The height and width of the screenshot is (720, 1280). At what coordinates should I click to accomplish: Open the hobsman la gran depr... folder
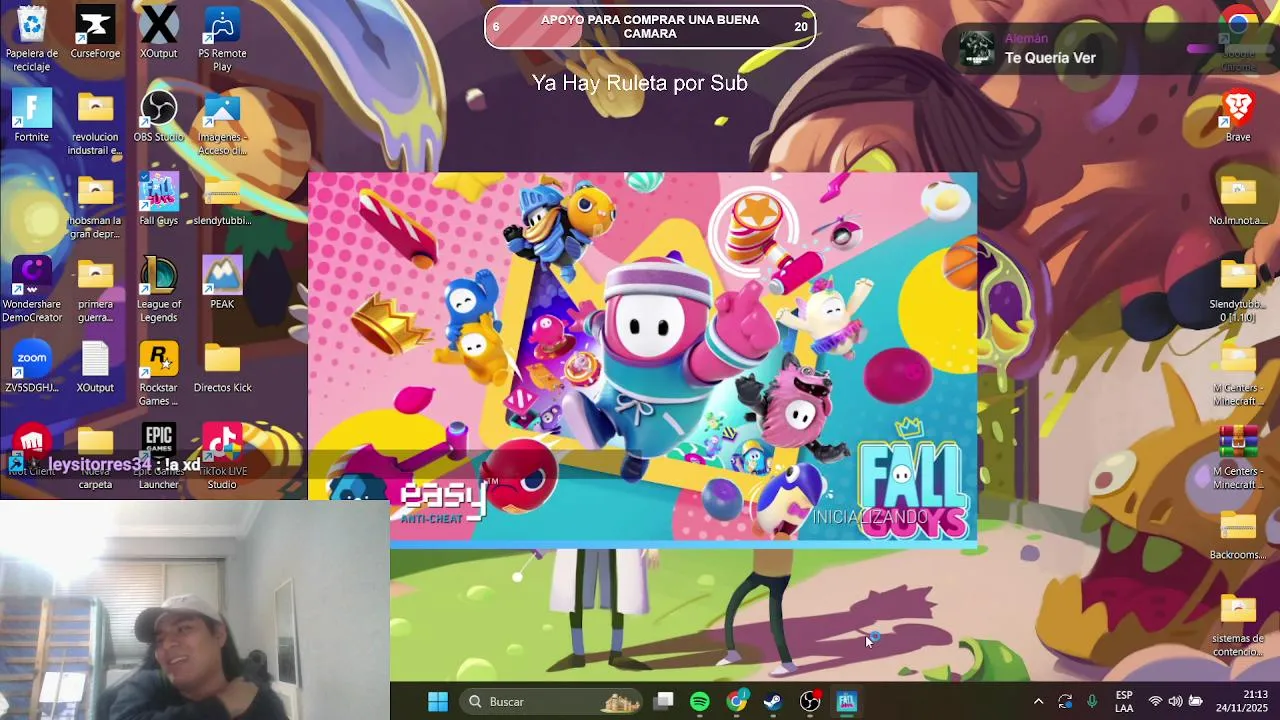95,208
